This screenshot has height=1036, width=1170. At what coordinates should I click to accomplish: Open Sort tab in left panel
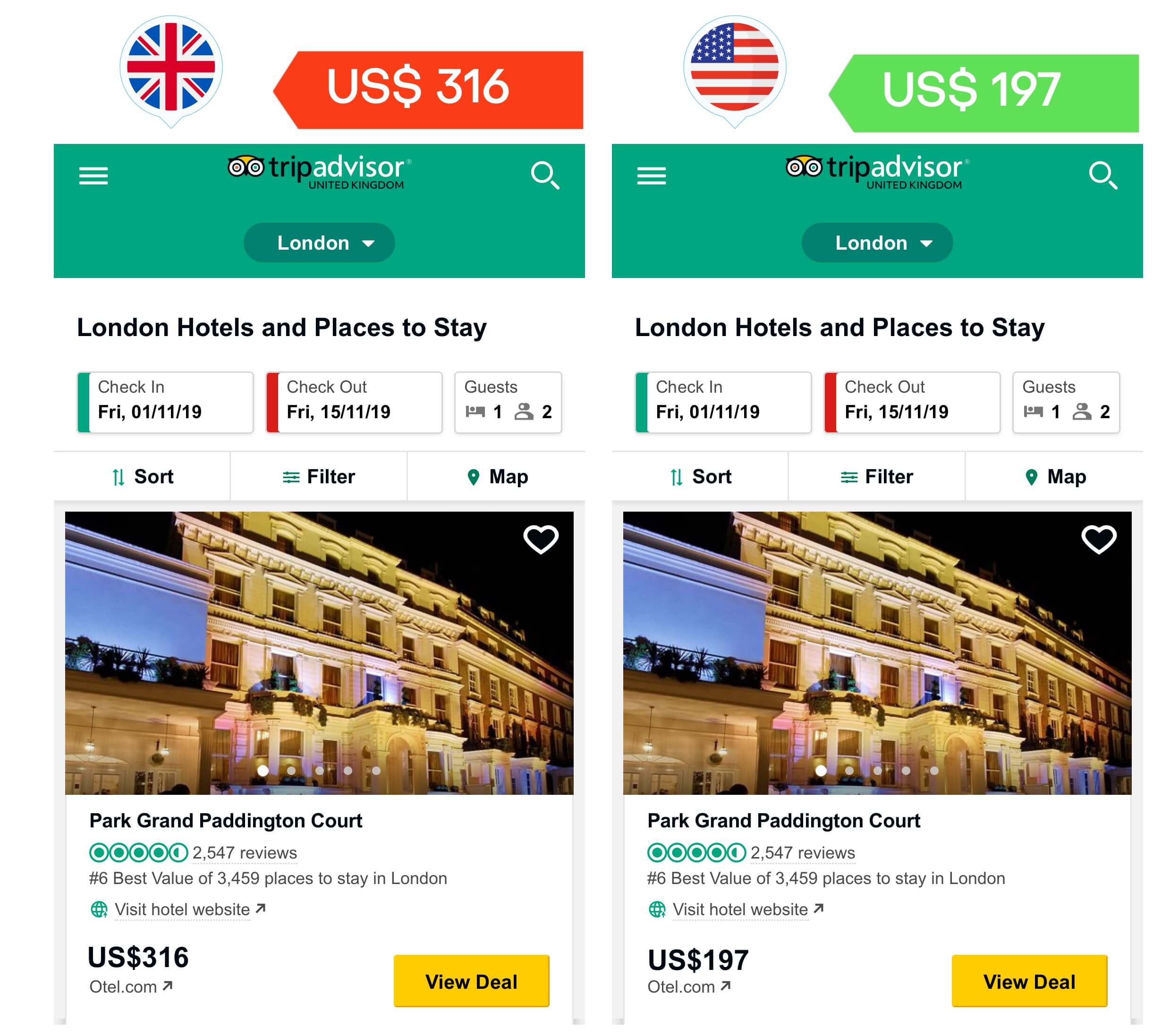(143, 477)
